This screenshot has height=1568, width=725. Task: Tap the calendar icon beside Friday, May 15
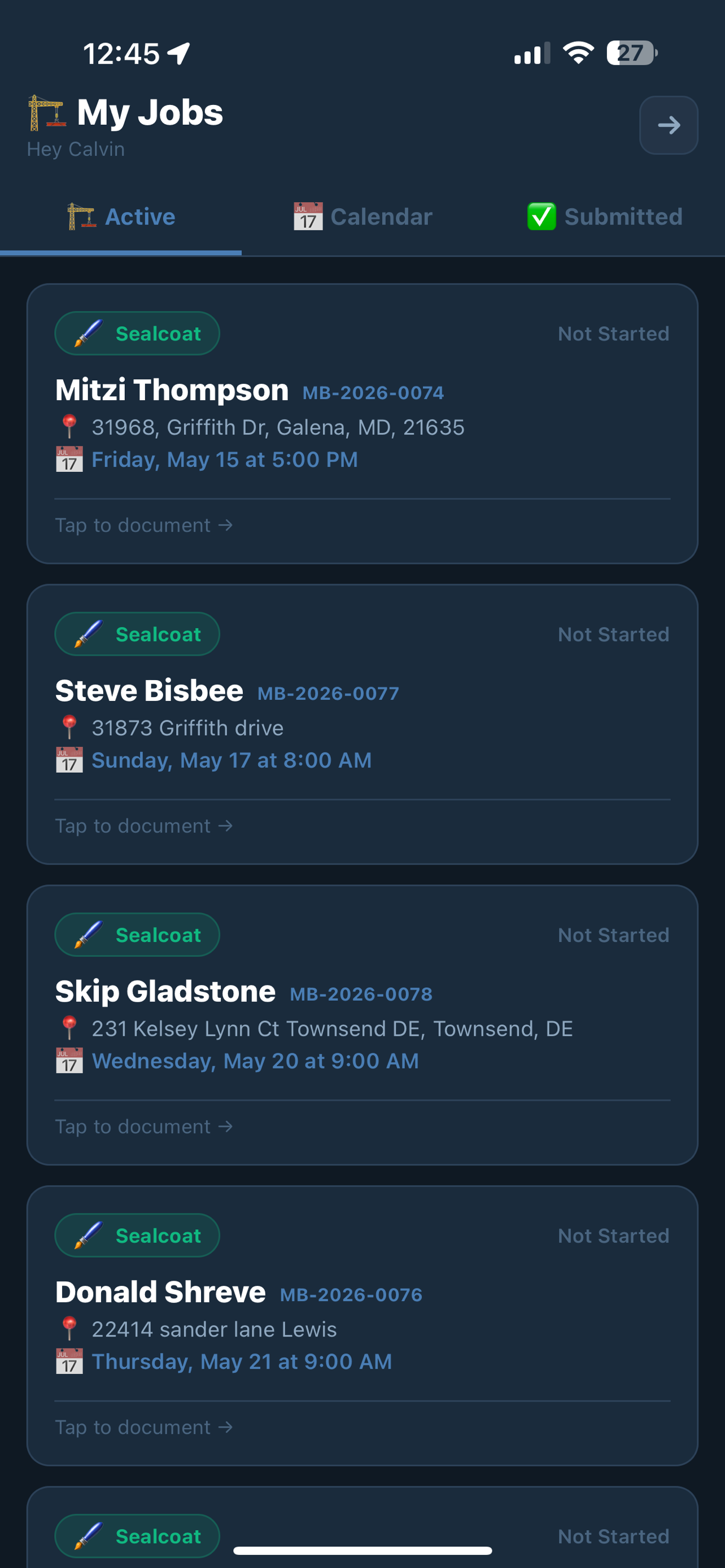coord(69,459)
